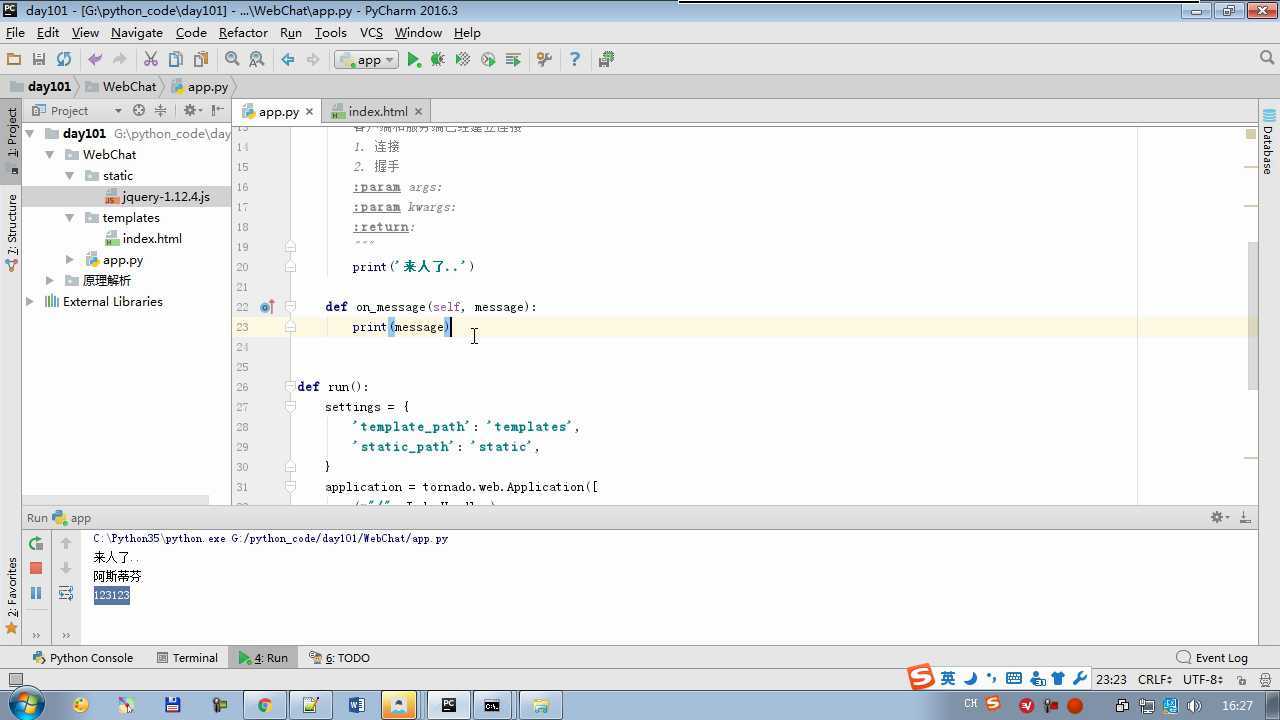The image size is (1280, 720).
Task: Collapse the templates folder node
Action: [x=70, y=217]
